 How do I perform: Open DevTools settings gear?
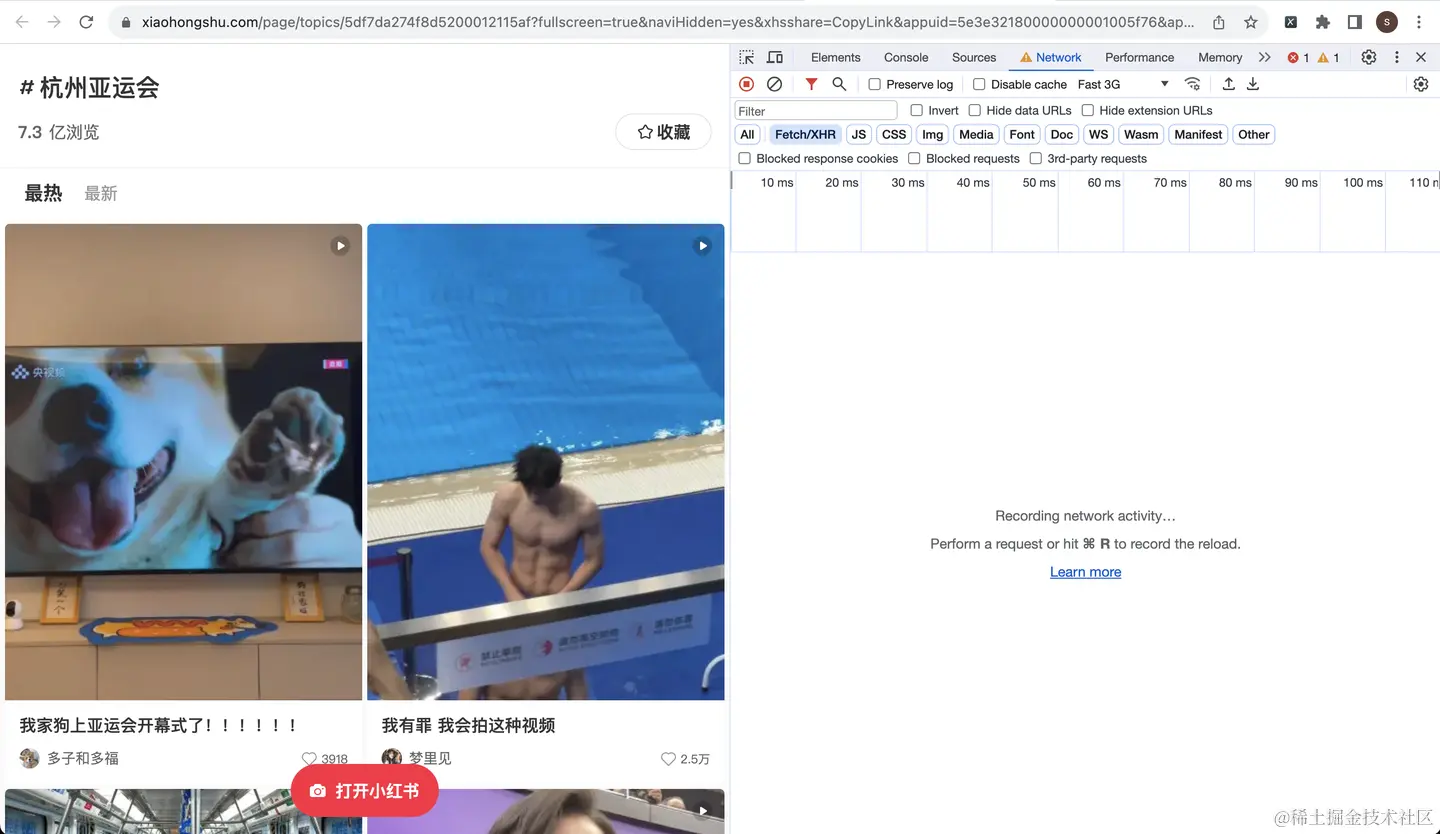(1369, 57)
